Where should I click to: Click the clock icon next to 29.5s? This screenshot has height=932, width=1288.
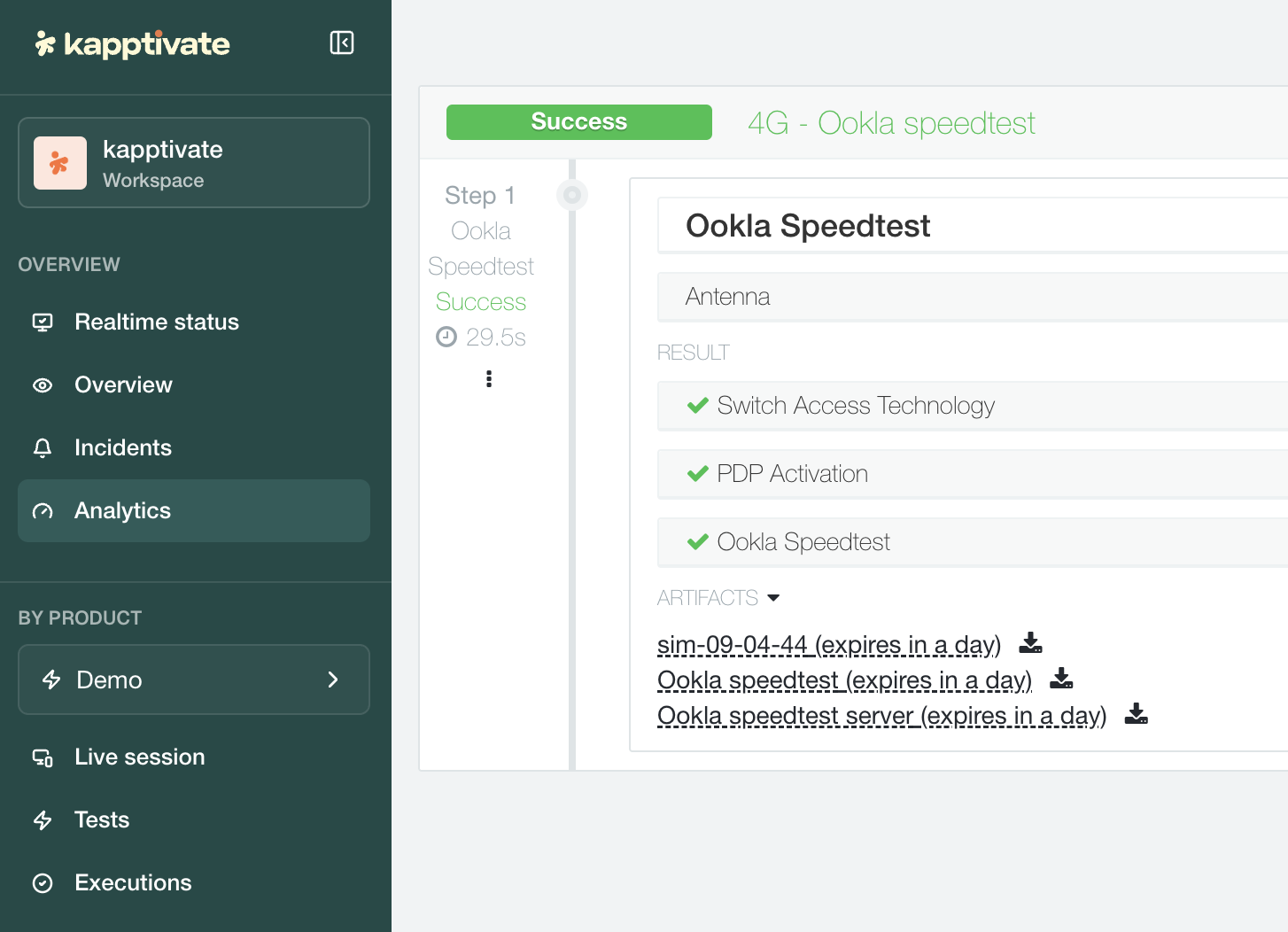pyautogui.click(x=446, y=337)
